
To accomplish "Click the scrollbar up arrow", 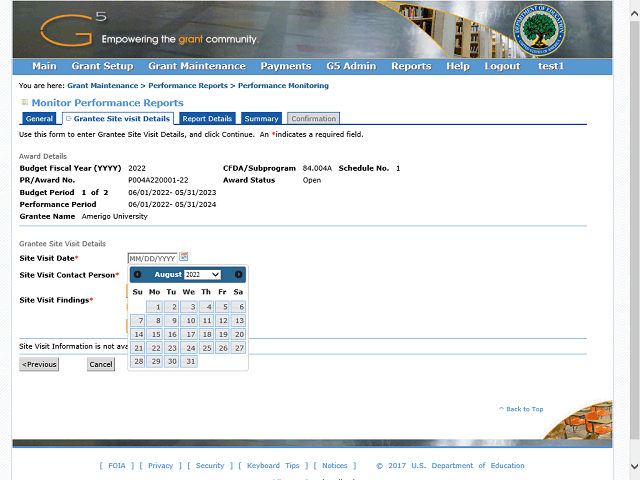I will [634, 13].
